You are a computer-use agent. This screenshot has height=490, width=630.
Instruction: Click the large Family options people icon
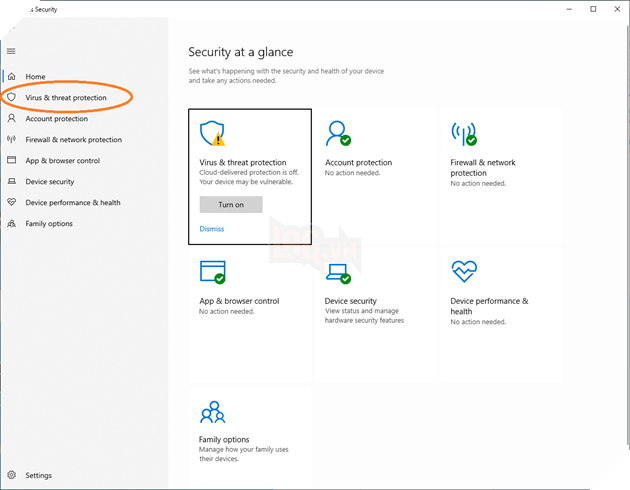(213, 412)
